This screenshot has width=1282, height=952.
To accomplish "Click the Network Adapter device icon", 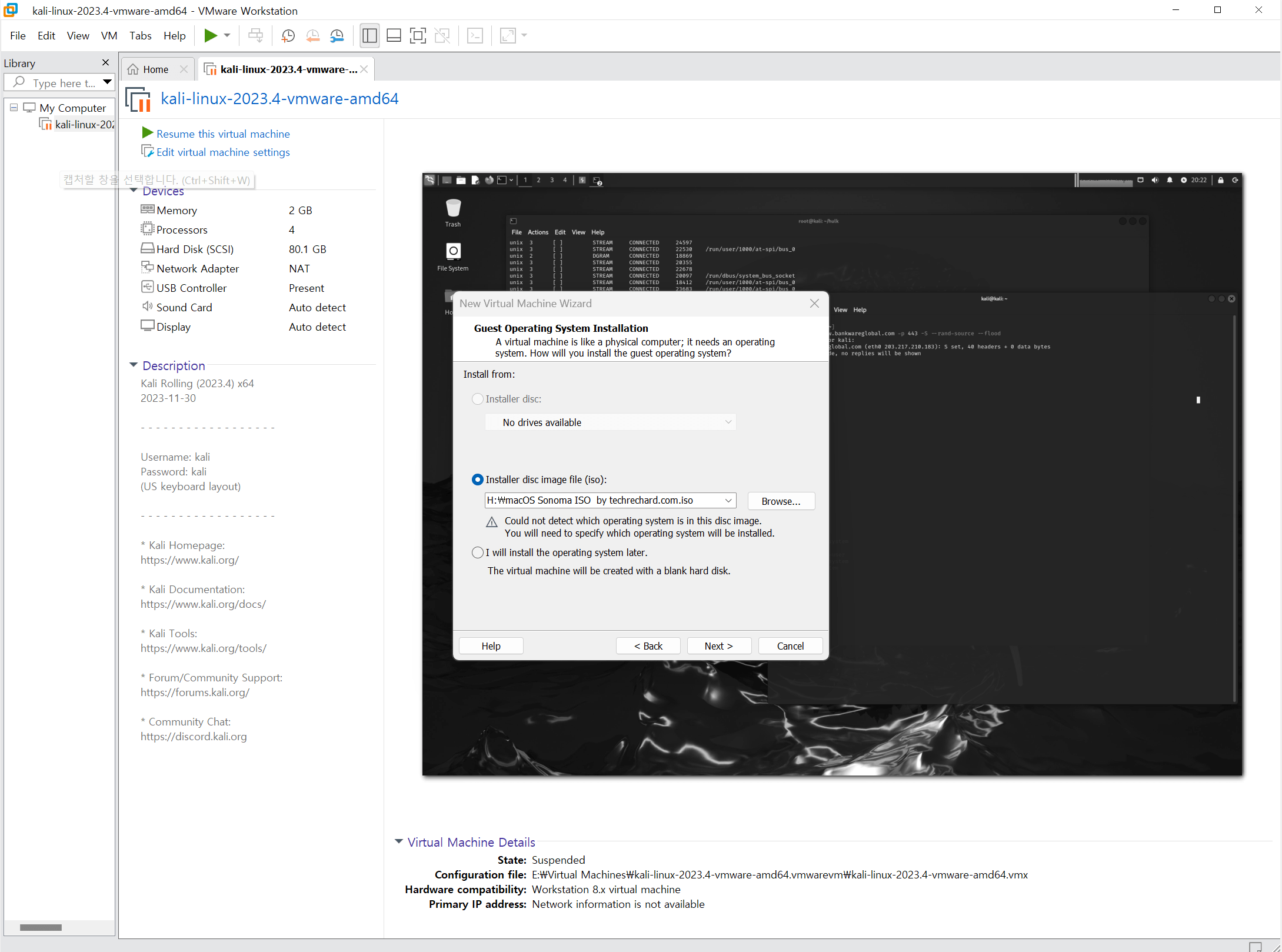I will pos(148,268).
